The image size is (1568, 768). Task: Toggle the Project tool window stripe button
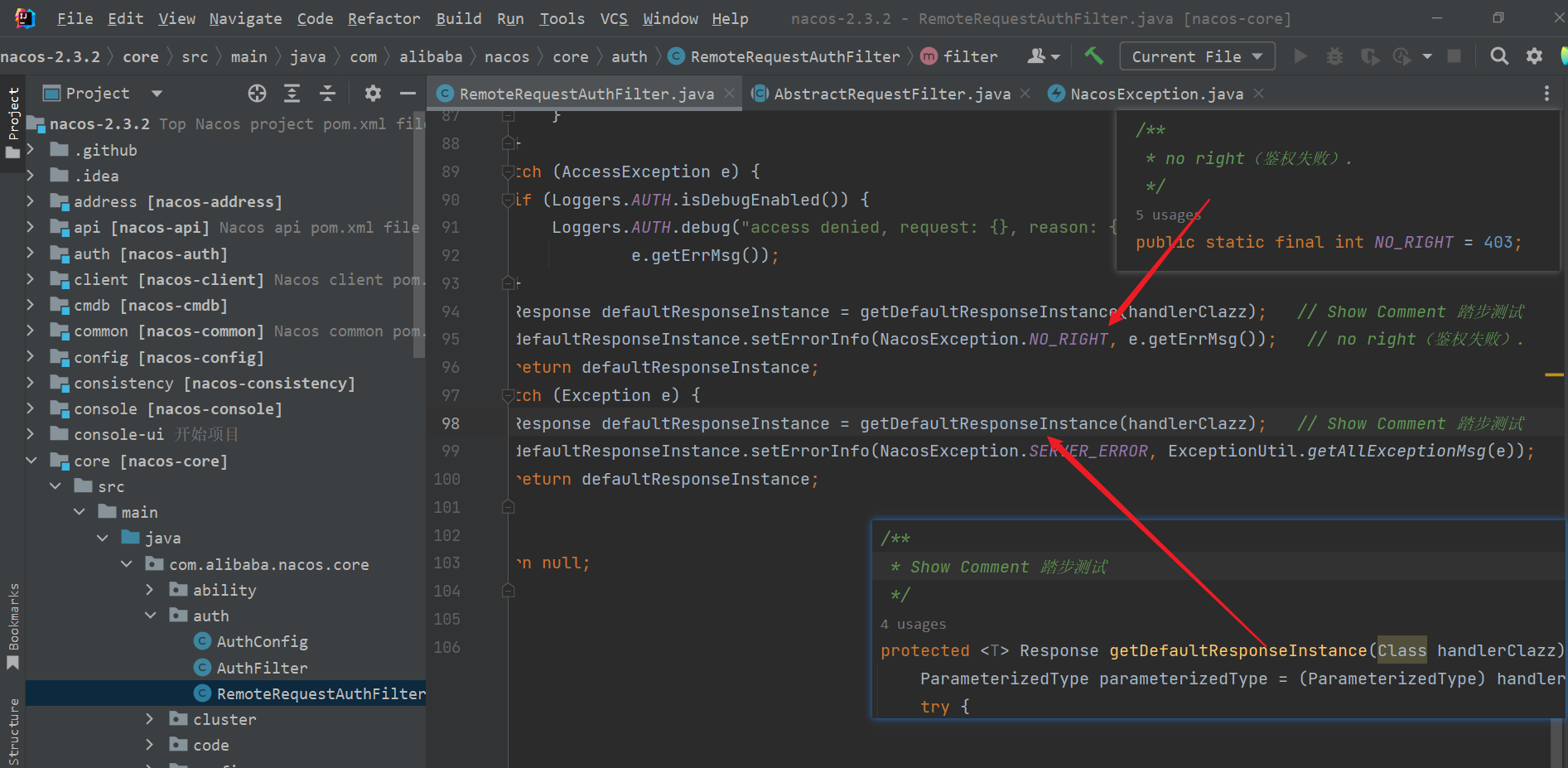coord(12,123)
